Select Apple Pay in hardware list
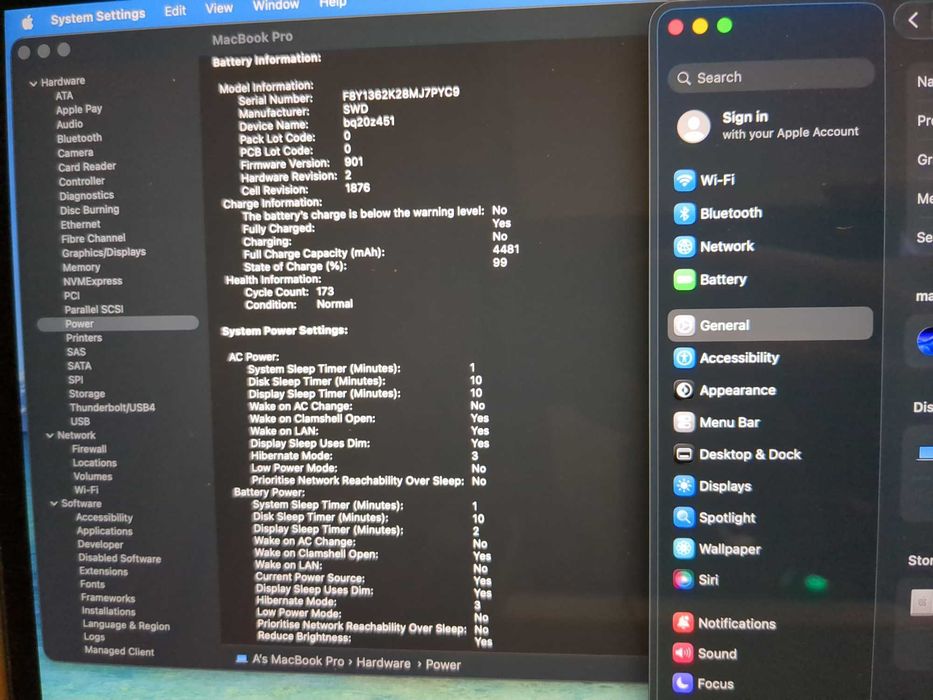Viewport: 933px width, 700px height. click(x=79, y=110)
